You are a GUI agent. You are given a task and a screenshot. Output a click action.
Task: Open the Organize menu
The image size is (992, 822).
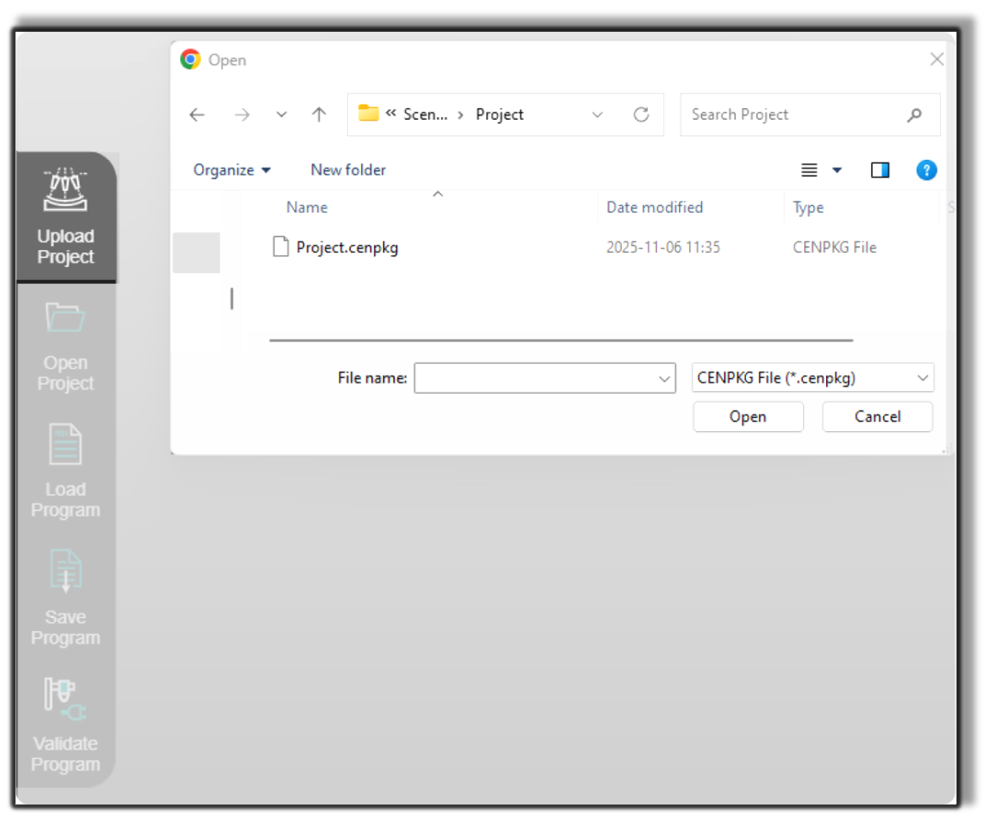(232, 170)
